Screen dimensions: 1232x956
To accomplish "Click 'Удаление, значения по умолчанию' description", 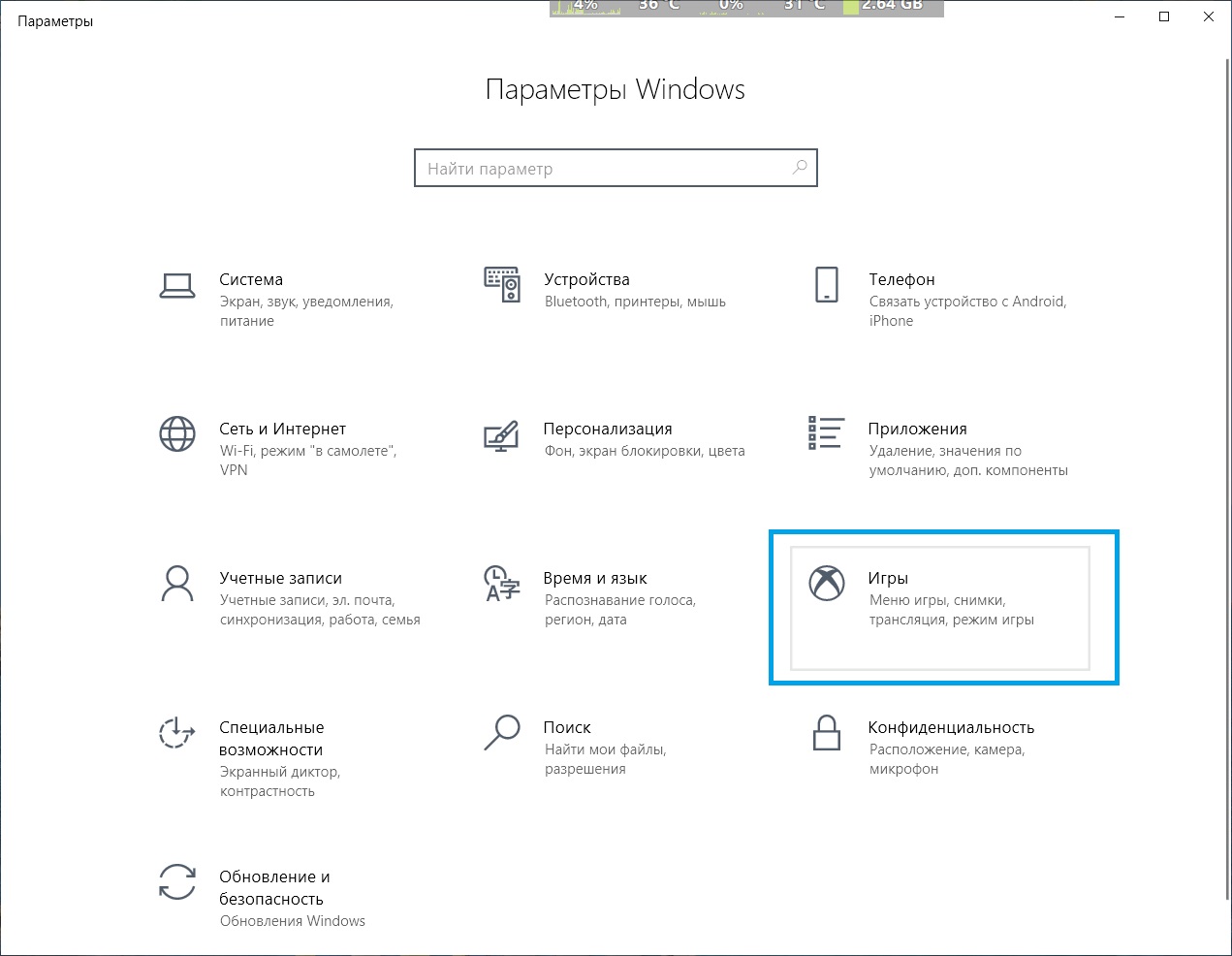I will [968, 461].
